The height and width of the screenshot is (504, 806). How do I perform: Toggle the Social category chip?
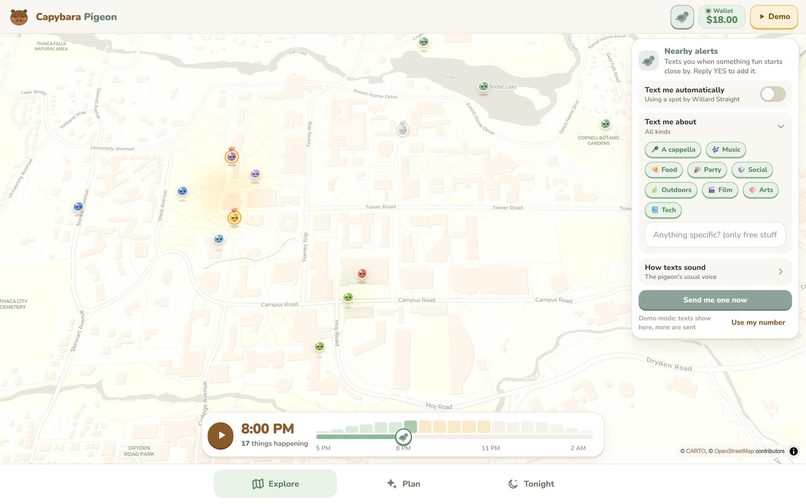pyautogui.click(x=752, y=170)
